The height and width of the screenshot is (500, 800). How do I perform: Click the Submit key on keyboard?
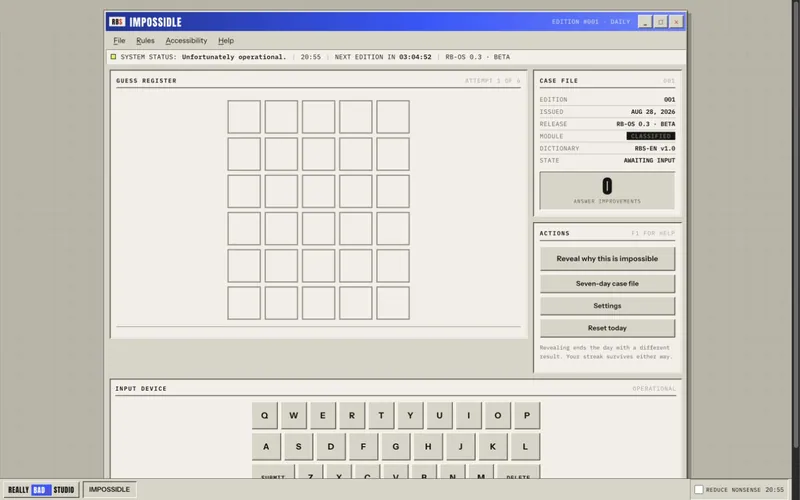pyautogui.click(x=273, y=472)
